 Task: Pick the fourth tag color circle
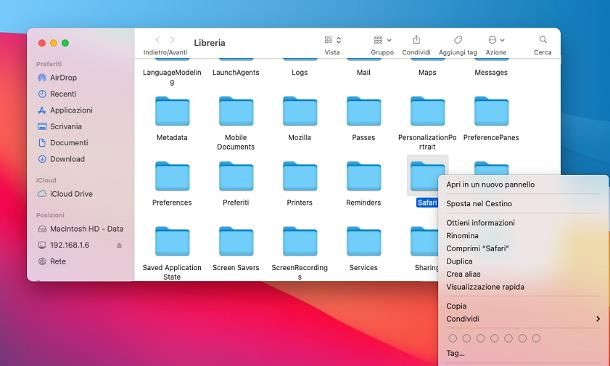(494, 338)
